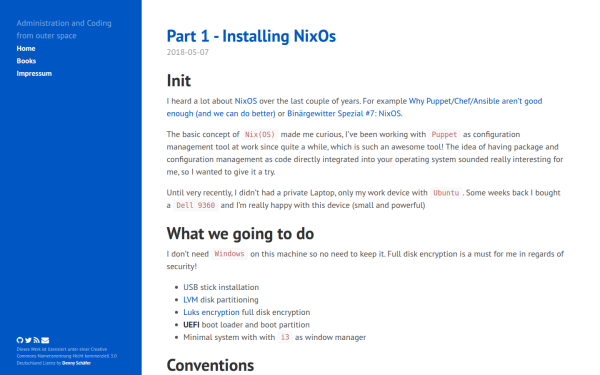Click the 'What we going to do' heading
600x375 pixels.
[240, 233]
